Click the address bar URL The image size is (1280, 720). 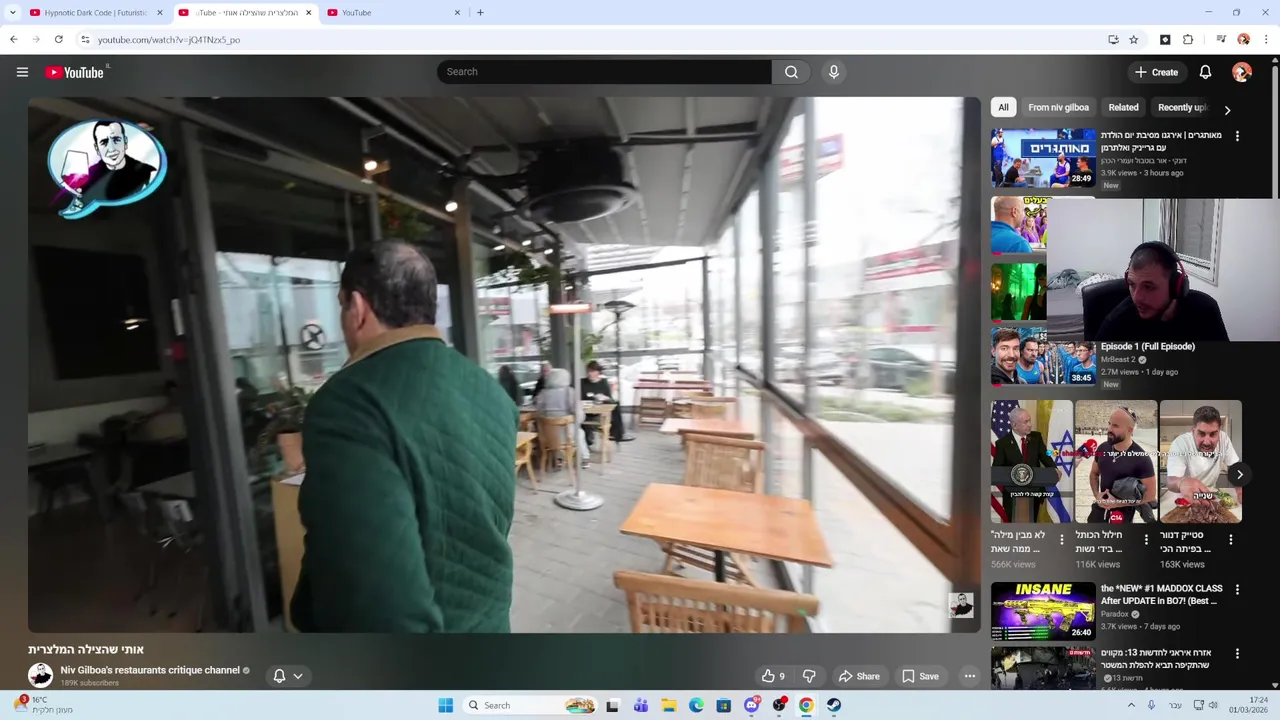click(169, 40)
